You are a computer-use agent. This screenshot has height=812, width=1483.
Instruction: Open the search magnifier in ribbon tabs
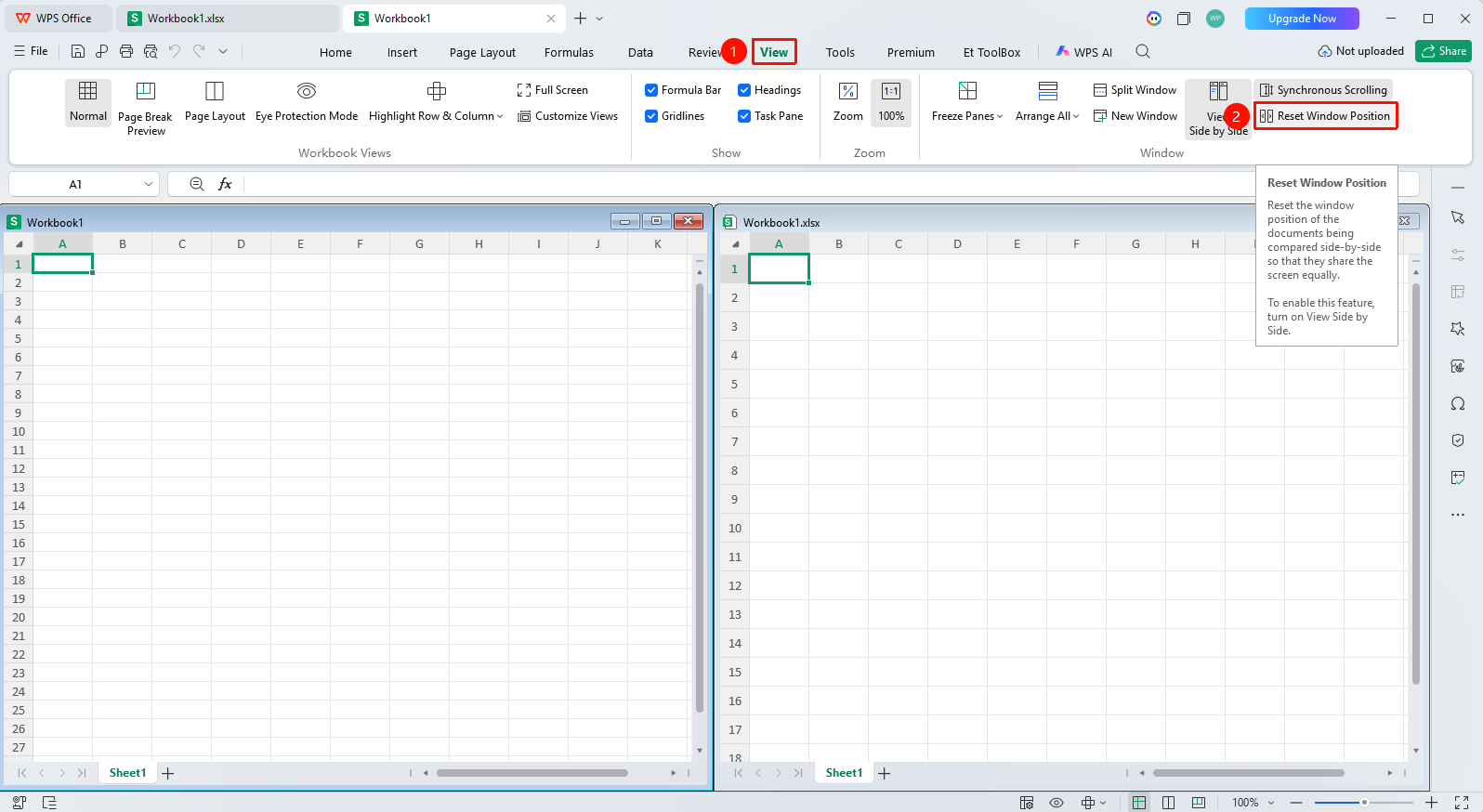[1143, 52]
